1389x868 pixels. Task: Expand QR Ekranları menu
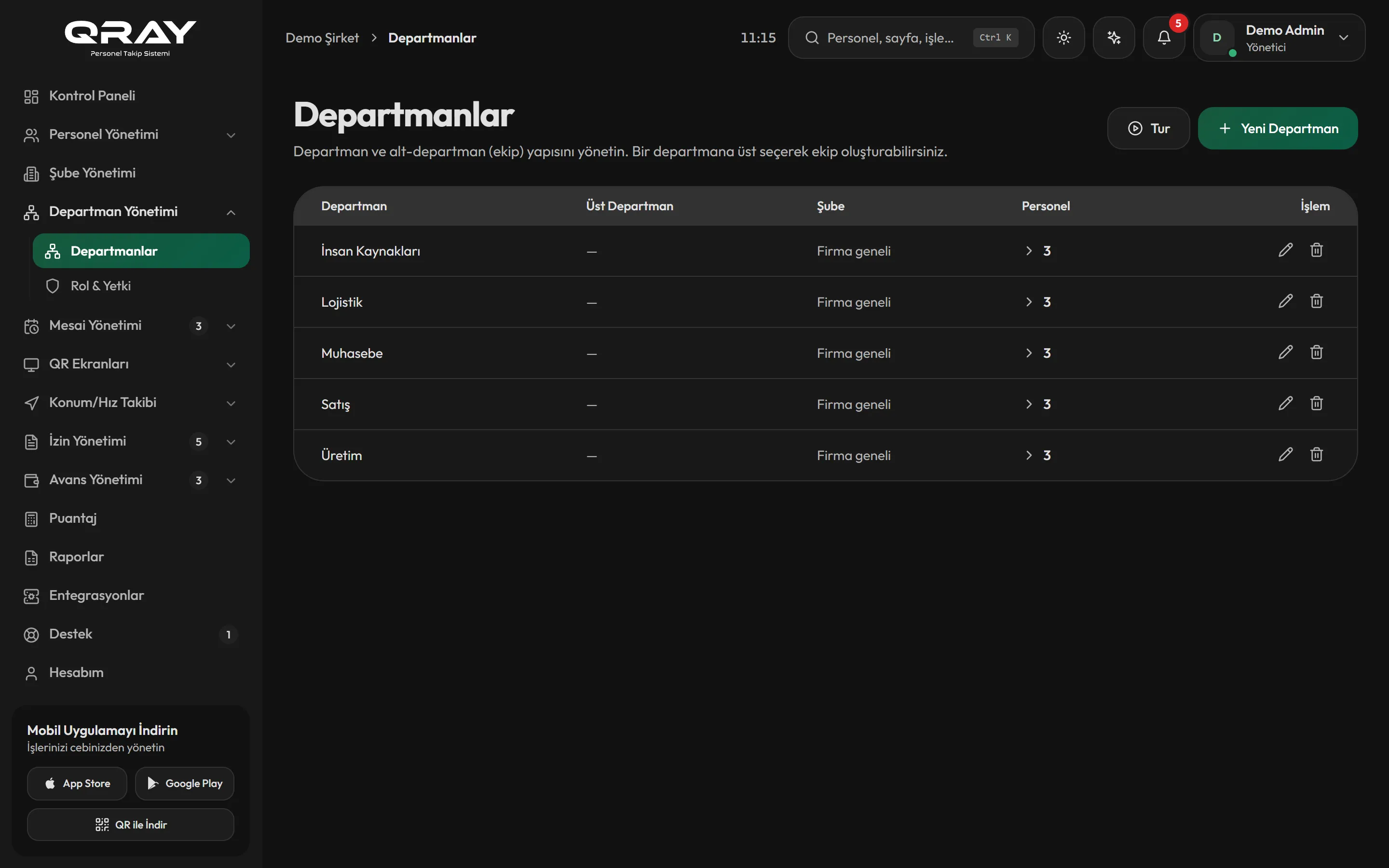coord(130,364)
